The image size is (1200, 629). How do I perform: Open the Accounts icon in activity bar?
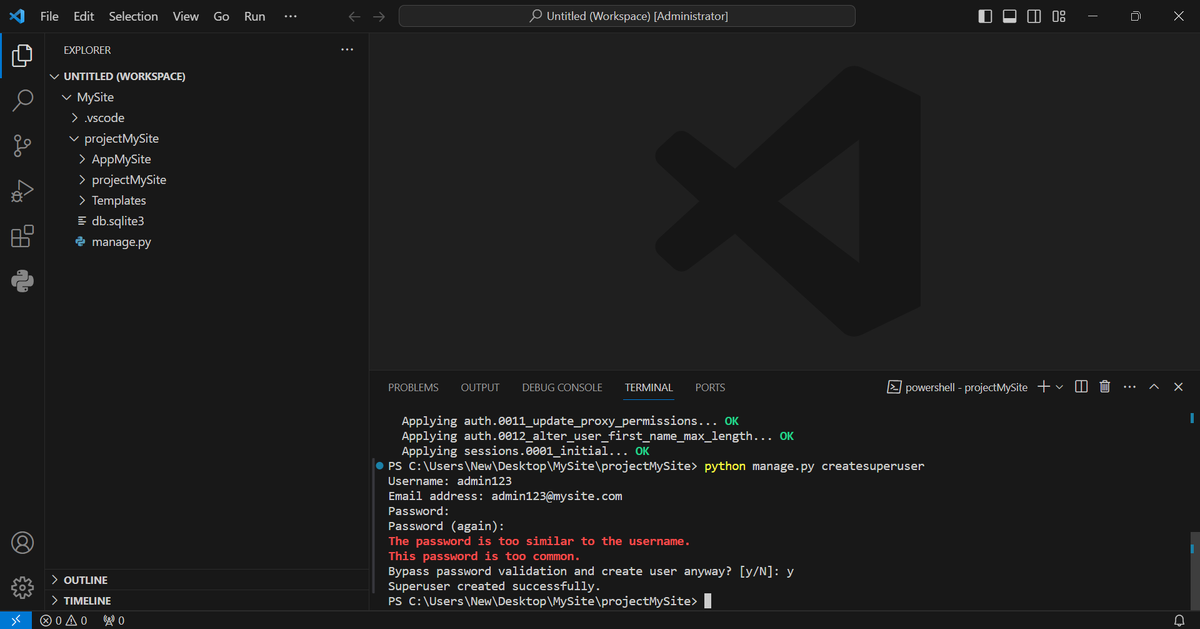point(22,543)
